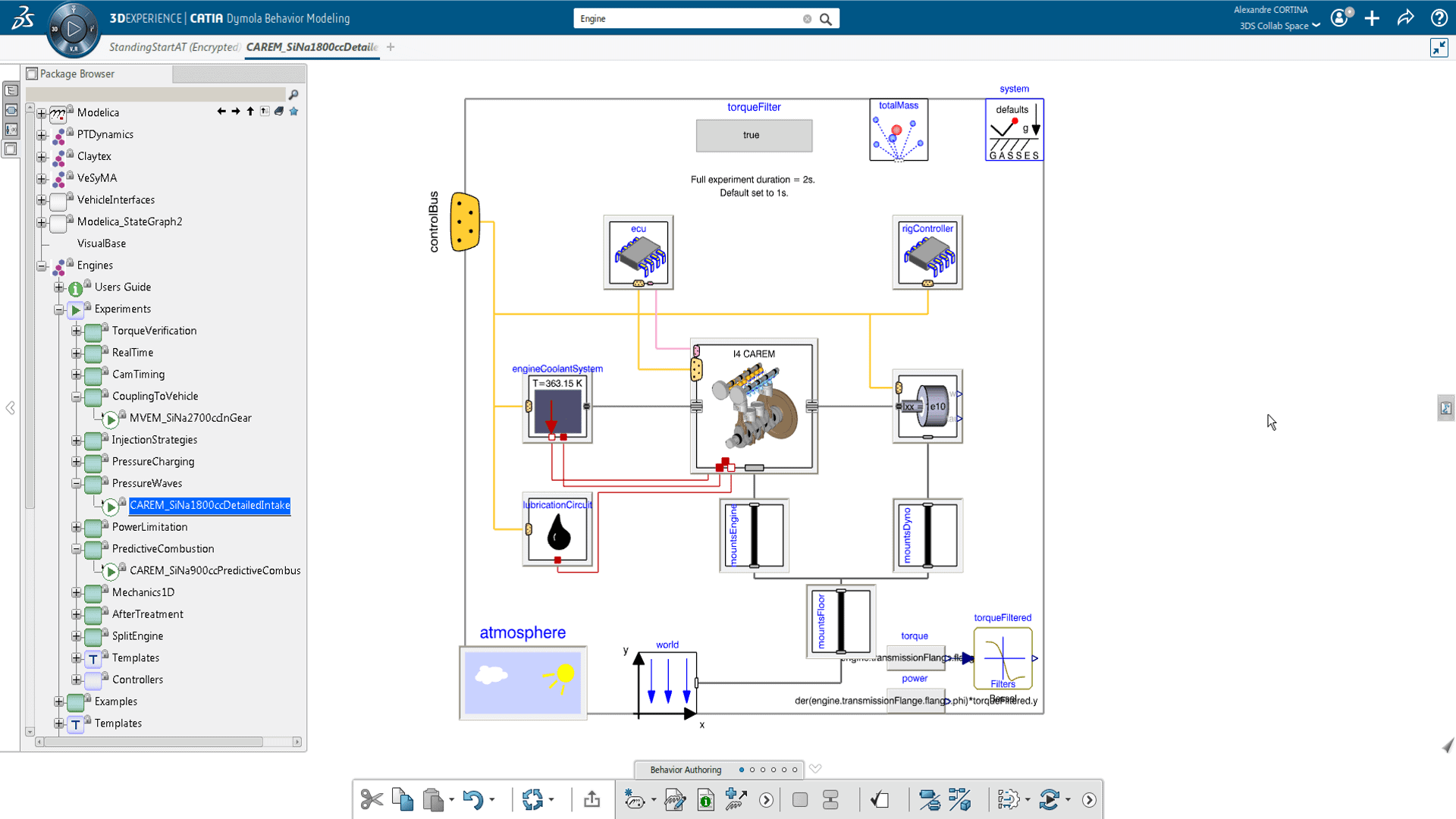Open the Help question mark icon
1456x819 pixels.
pyautogui.click(x=1439, y=18)
